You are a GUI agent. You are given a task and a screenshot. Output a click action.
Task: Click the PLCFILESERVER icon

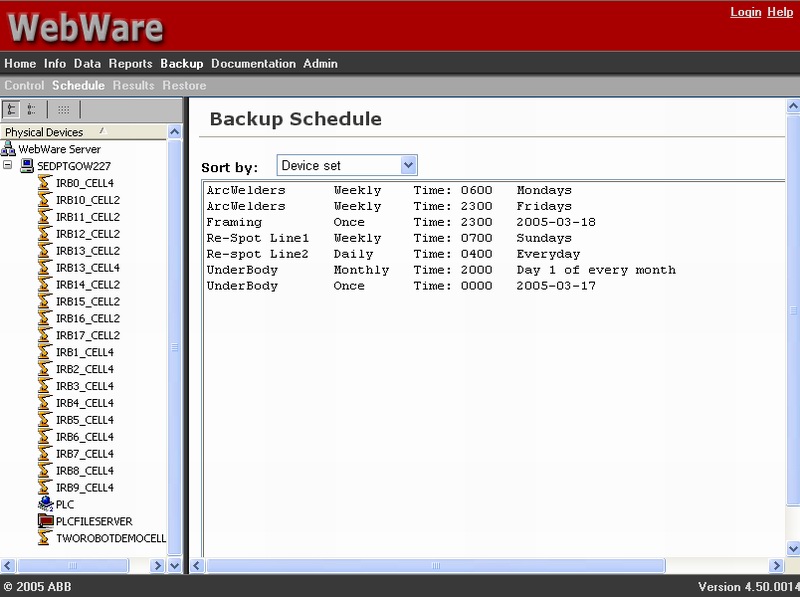44,521
